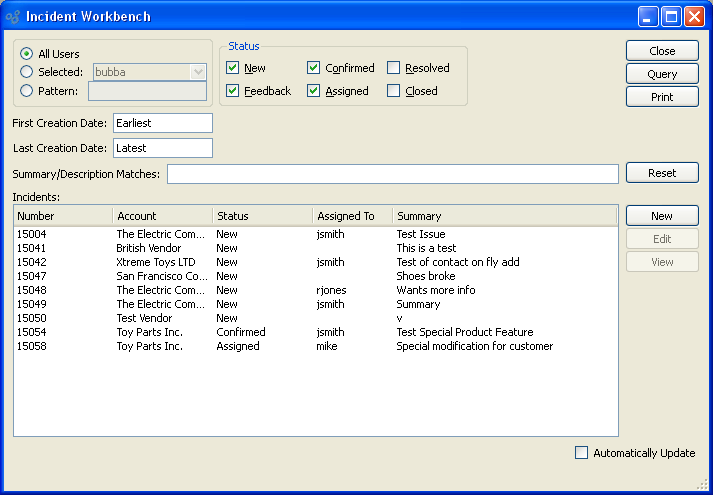
Task: Check the Automatically Update box
Action: (582, 453)
